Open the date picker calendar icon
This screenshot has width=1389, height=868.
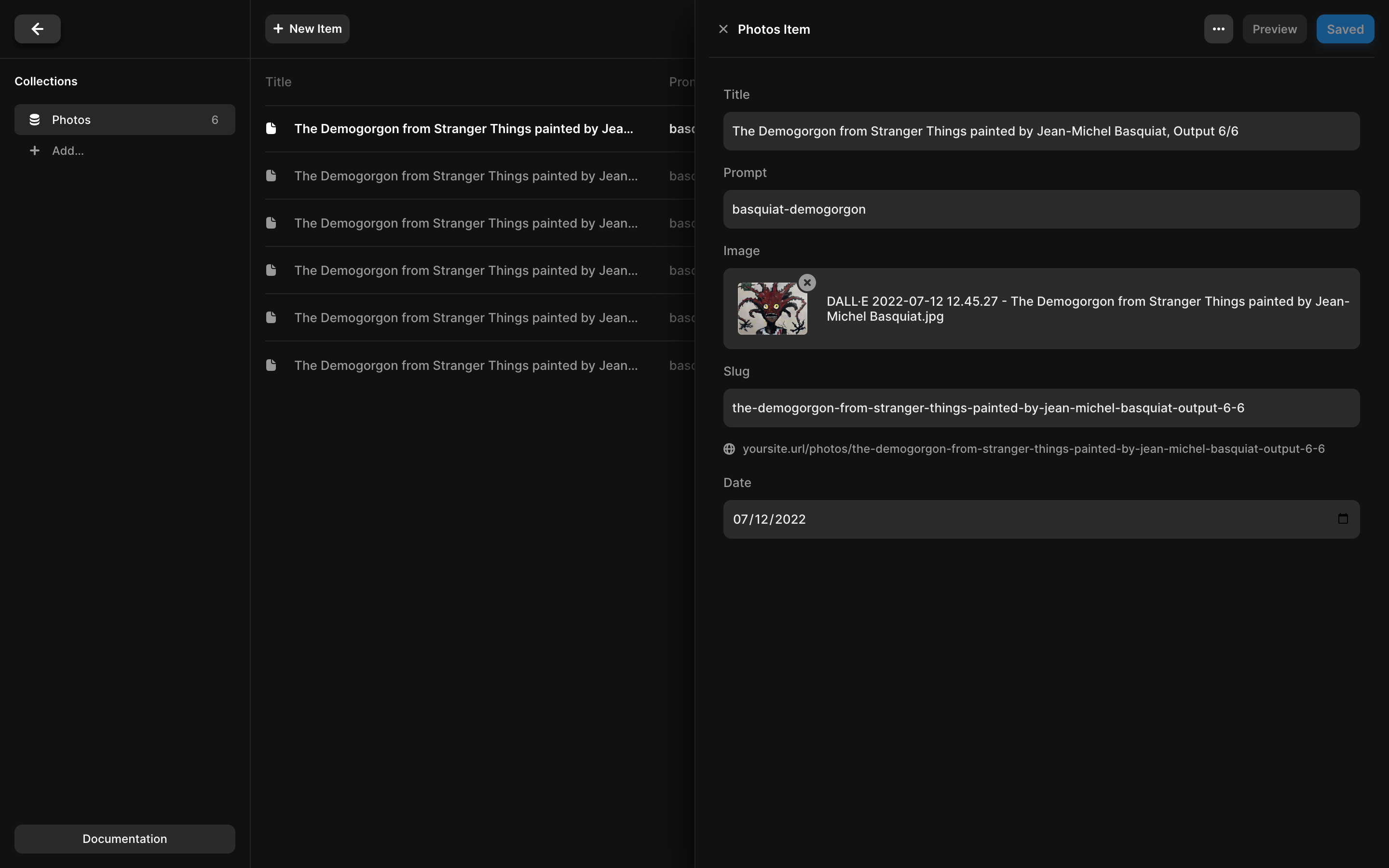1343,519
